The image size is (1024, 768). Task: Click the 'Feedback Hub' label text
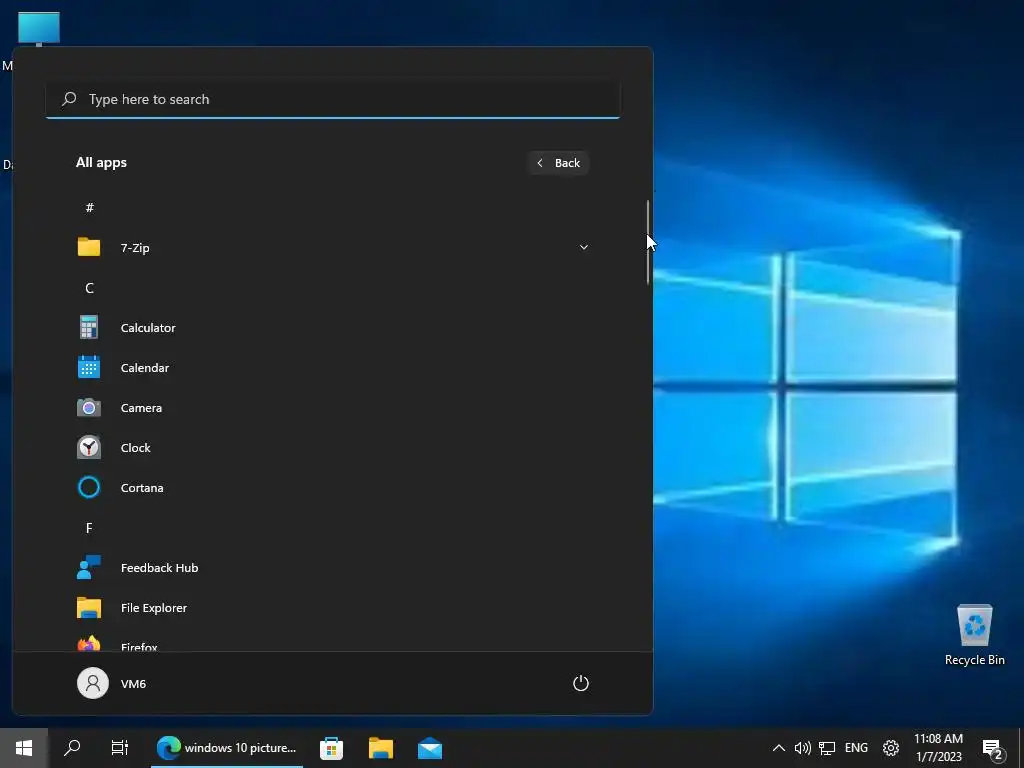[159, 568]
